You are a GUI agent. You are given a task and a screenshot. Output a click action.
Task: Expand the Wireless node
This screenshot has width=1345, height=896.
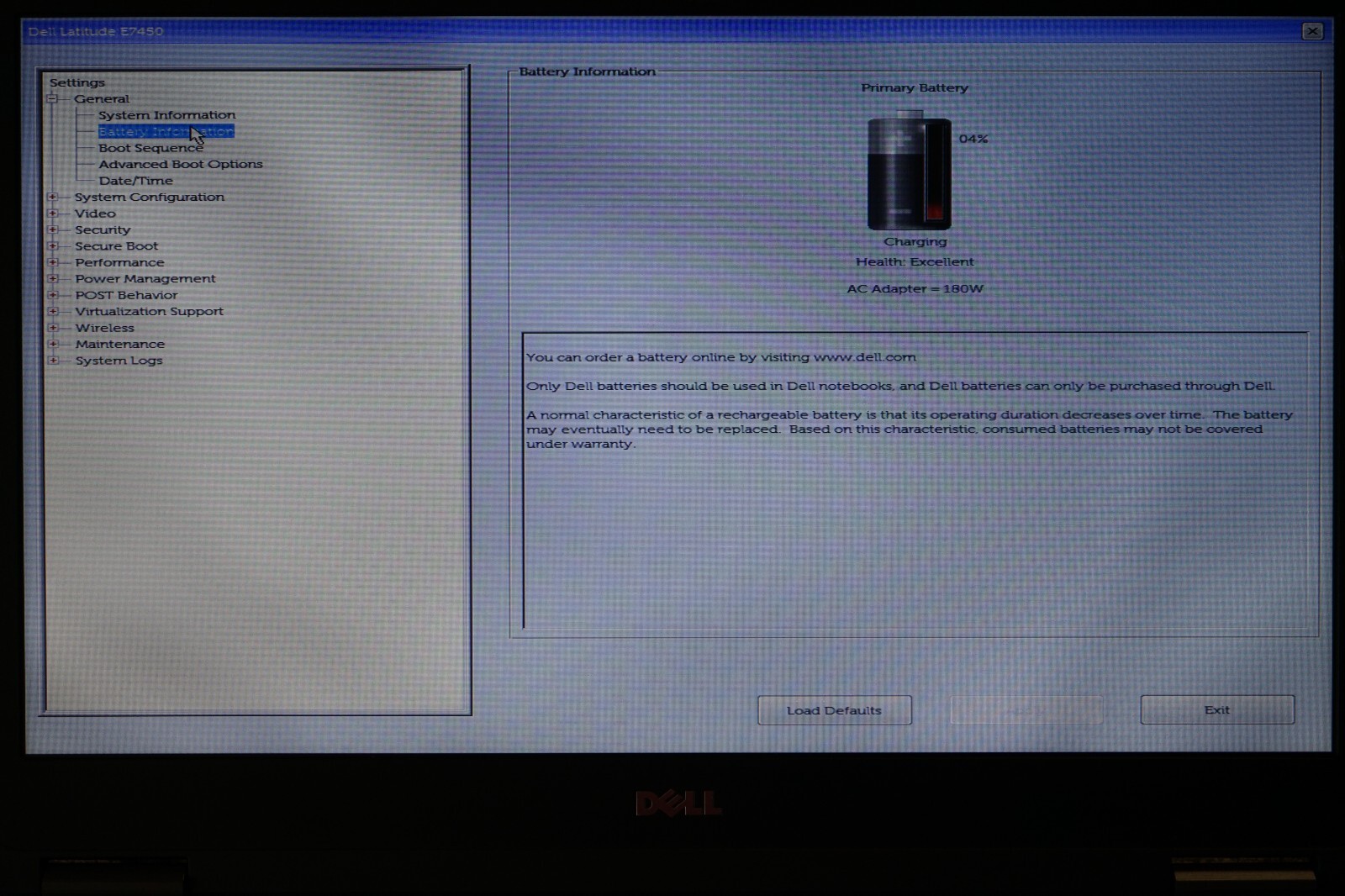53,328
